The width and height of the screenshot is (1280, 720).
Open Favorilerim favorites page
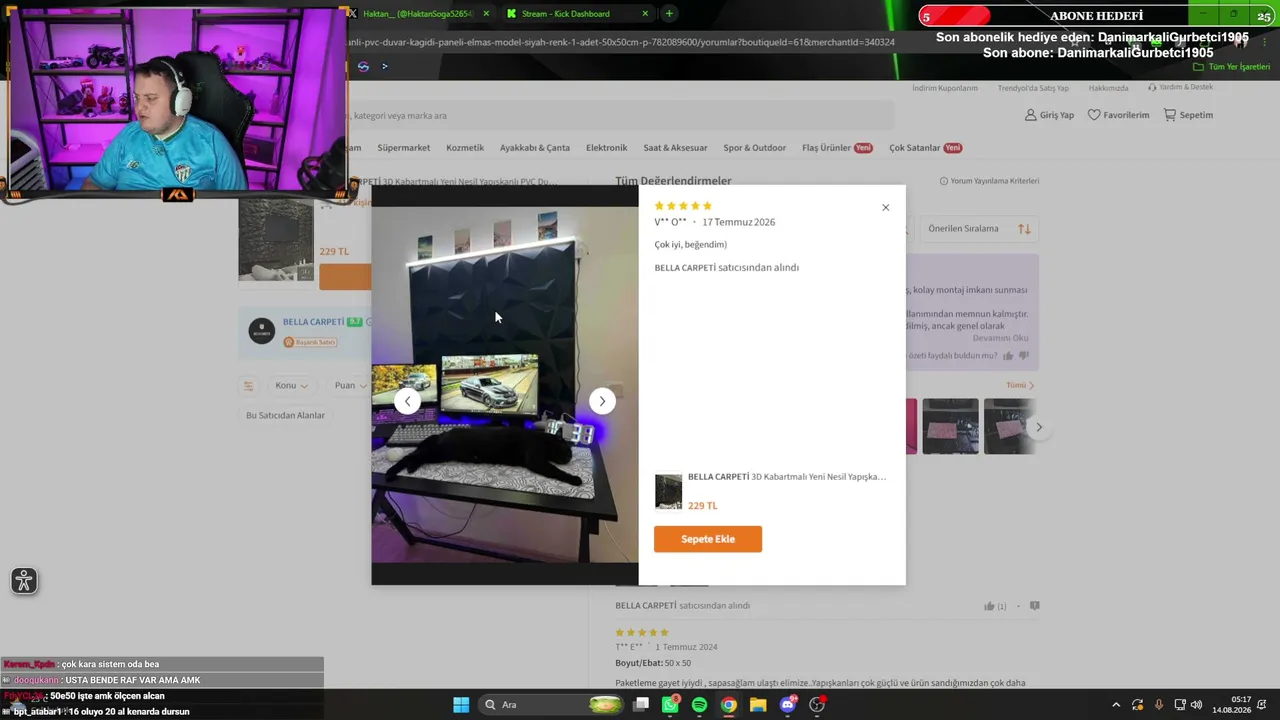[x=1118, y=115]
